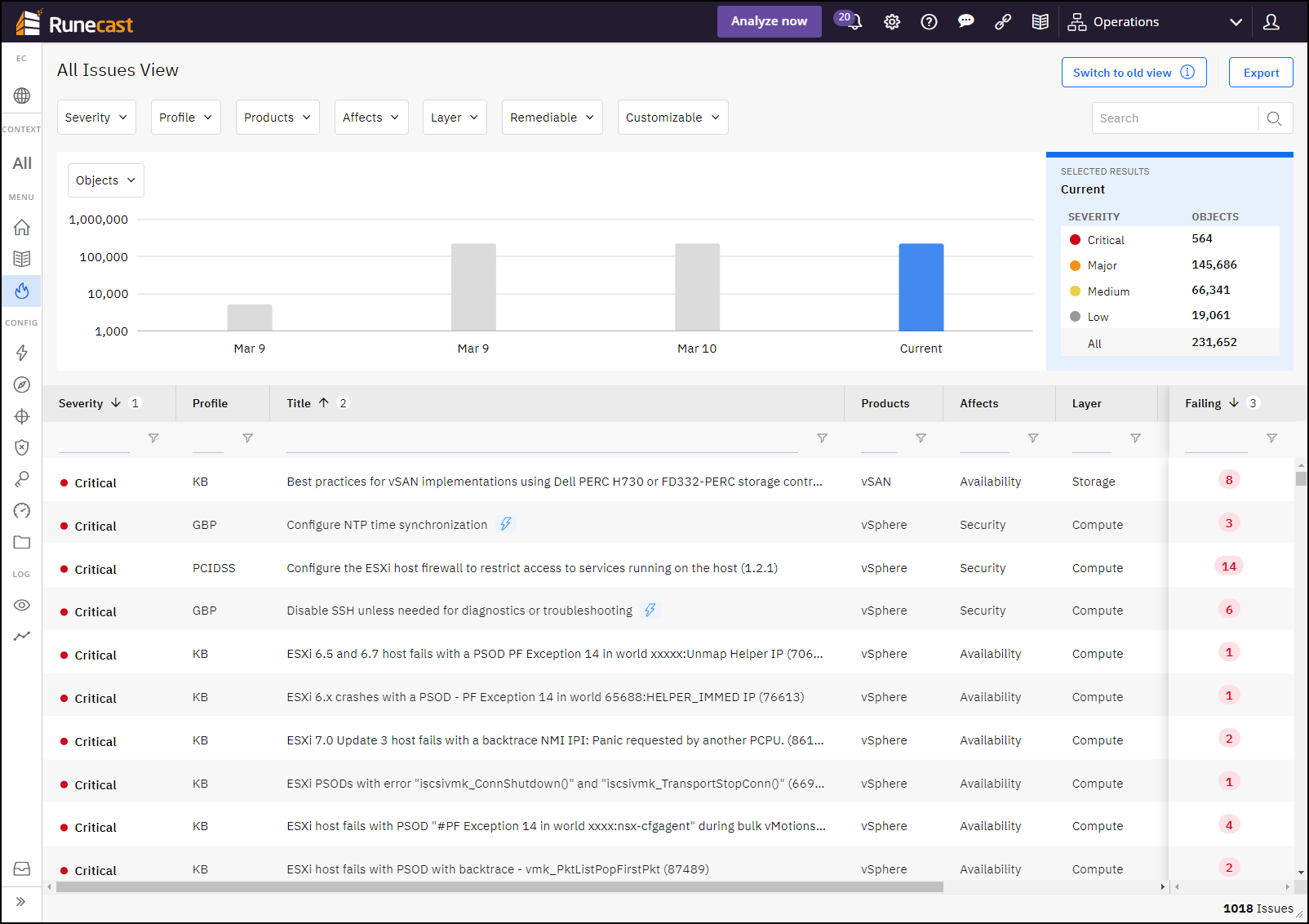Click remediation bolt on Configure NTP row
Viewport: 1309px width, 924px height.
pyautogui.click(x=506, y=524)
